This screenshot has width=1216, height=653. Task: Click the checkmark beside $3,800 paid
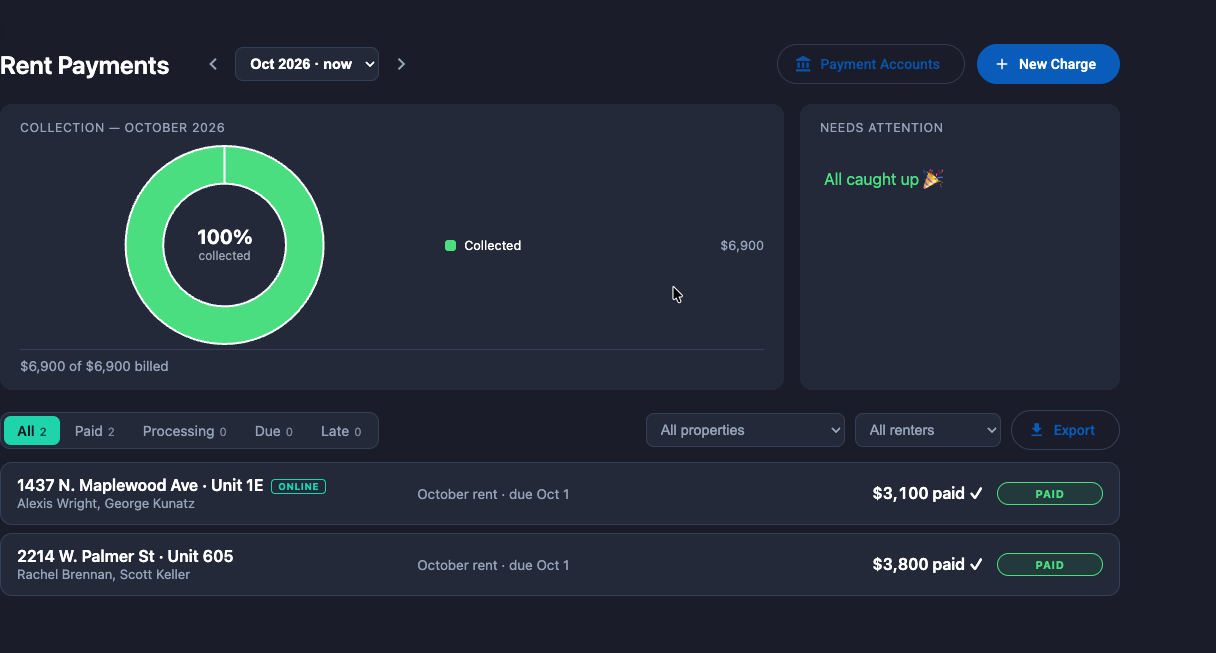(x=977, y=564)
